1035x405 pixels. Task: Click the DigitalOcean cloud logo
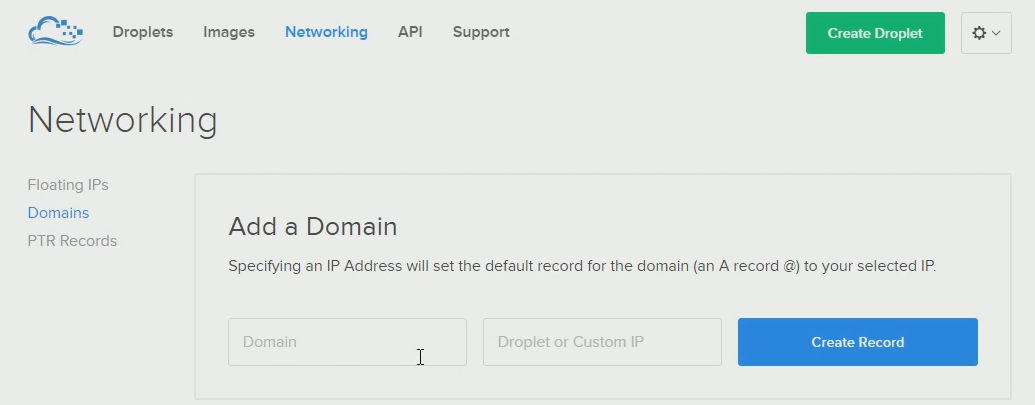[55, 32]
